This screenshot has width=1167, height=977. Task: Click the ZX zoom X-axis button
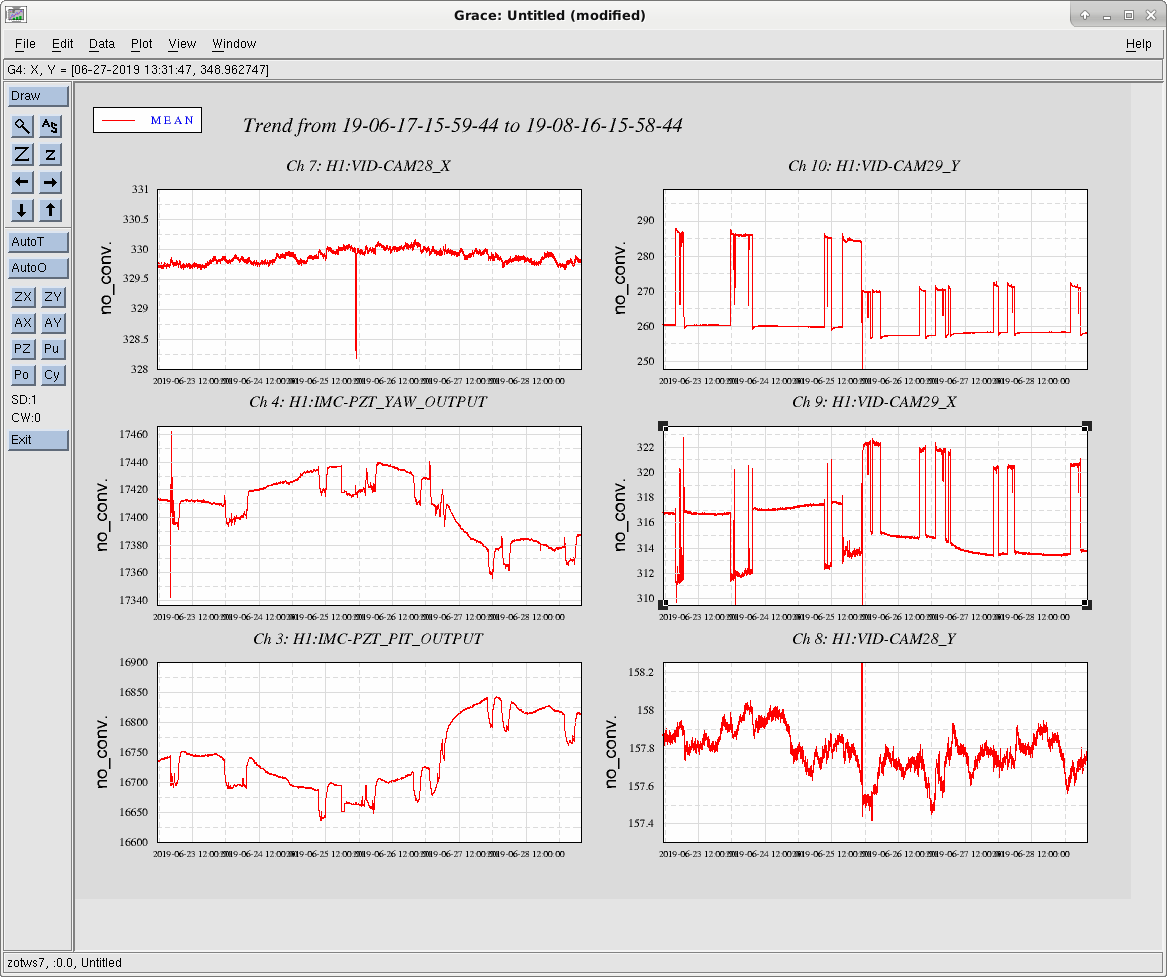[x=23, y=297]
